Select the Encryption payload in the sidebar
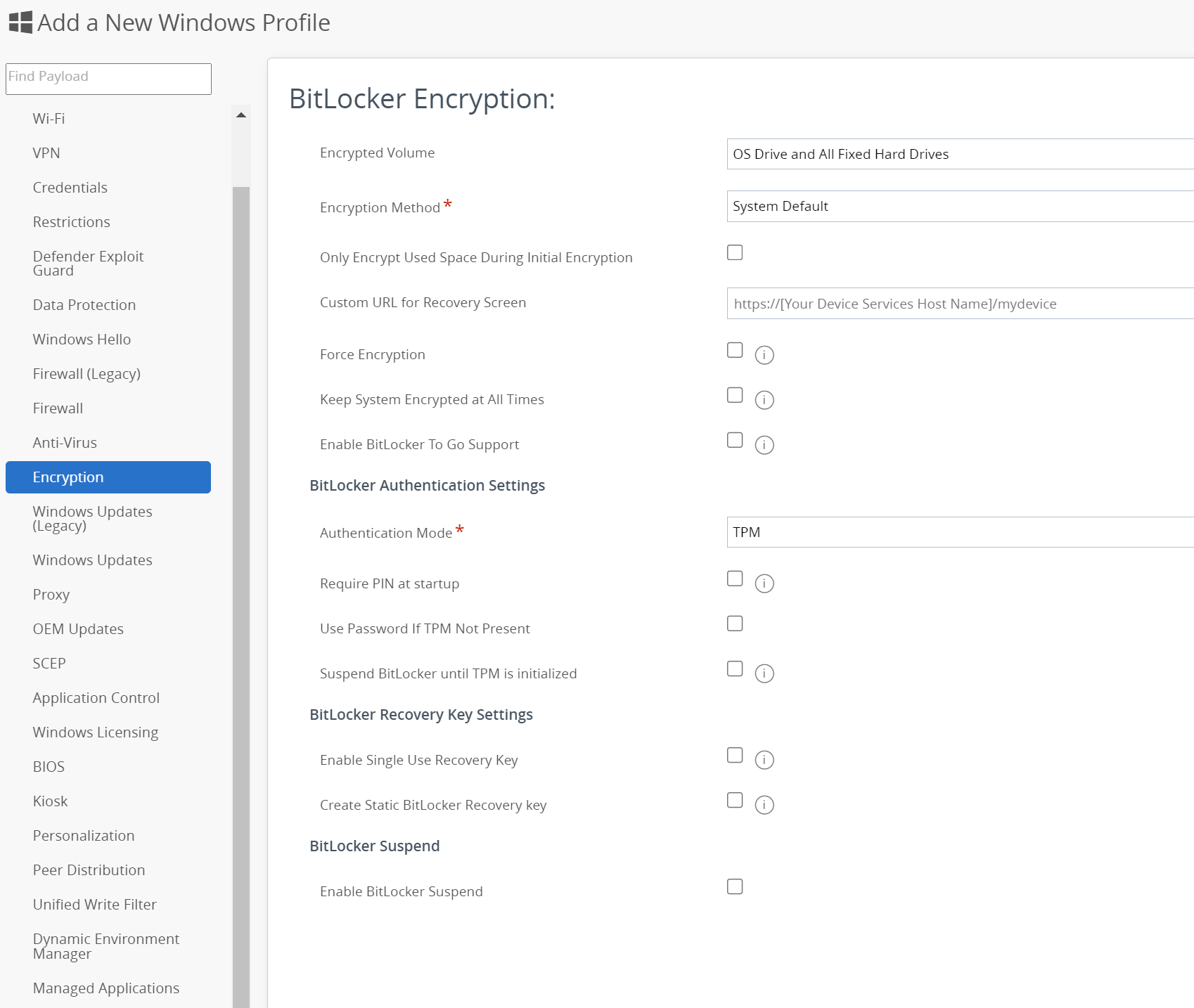Screen dimensions: 1194x1008 tap(68, 477)
